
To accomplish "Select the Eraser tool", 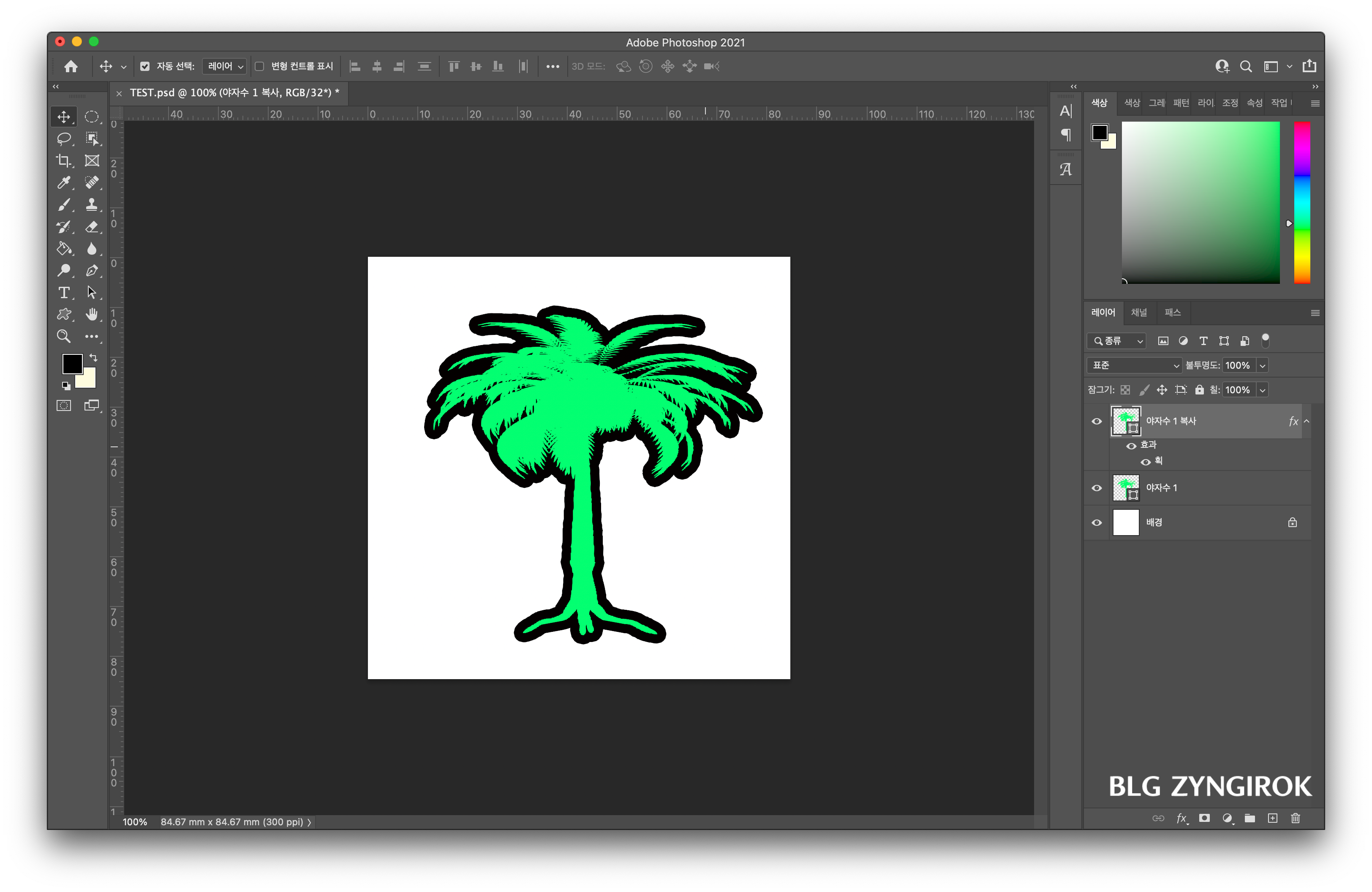I will coord(92,226).
